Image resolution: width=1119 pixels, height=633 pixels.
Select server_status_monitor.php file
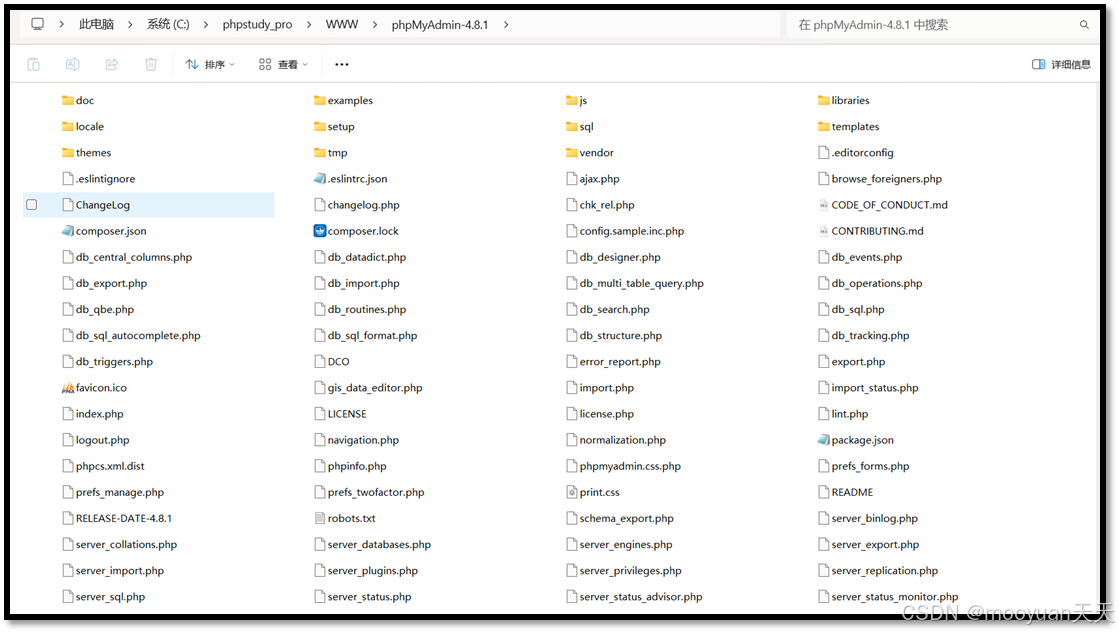888,597
